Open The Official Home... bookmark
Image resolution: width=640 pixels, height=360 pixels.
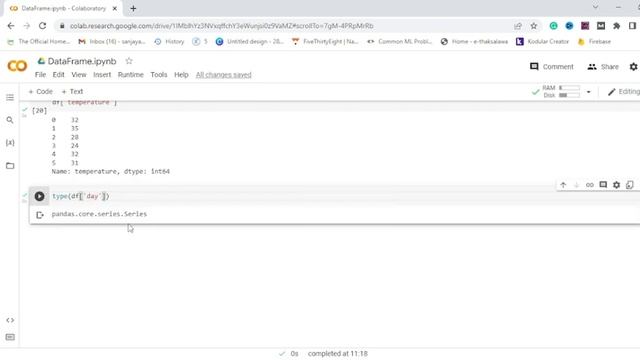39,42
